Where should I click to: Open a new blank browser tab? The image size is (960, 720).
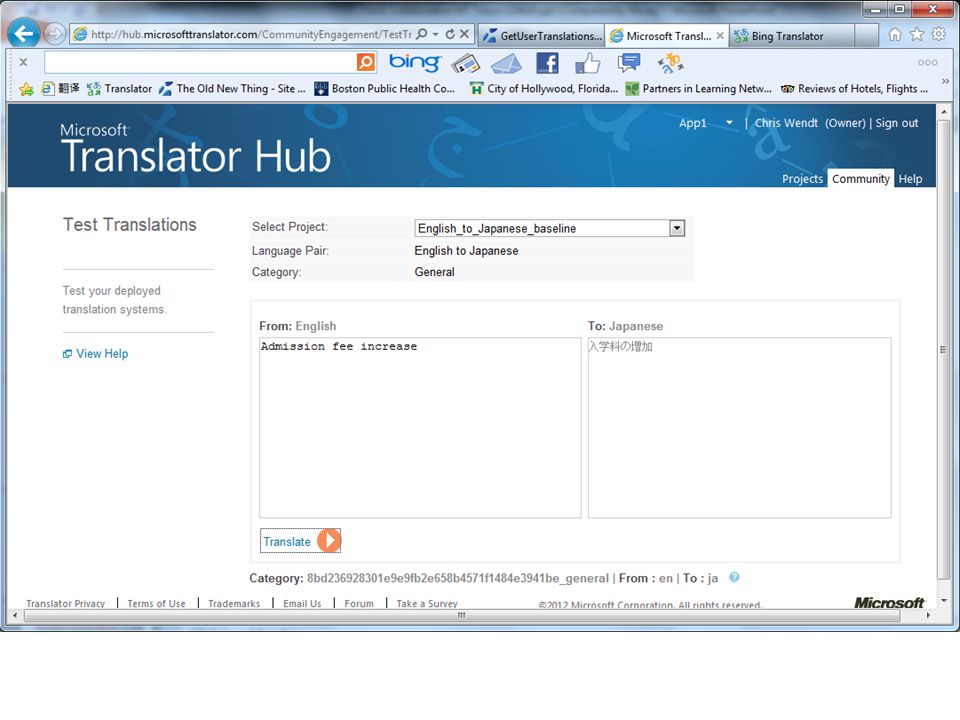(x=866, y=36)
